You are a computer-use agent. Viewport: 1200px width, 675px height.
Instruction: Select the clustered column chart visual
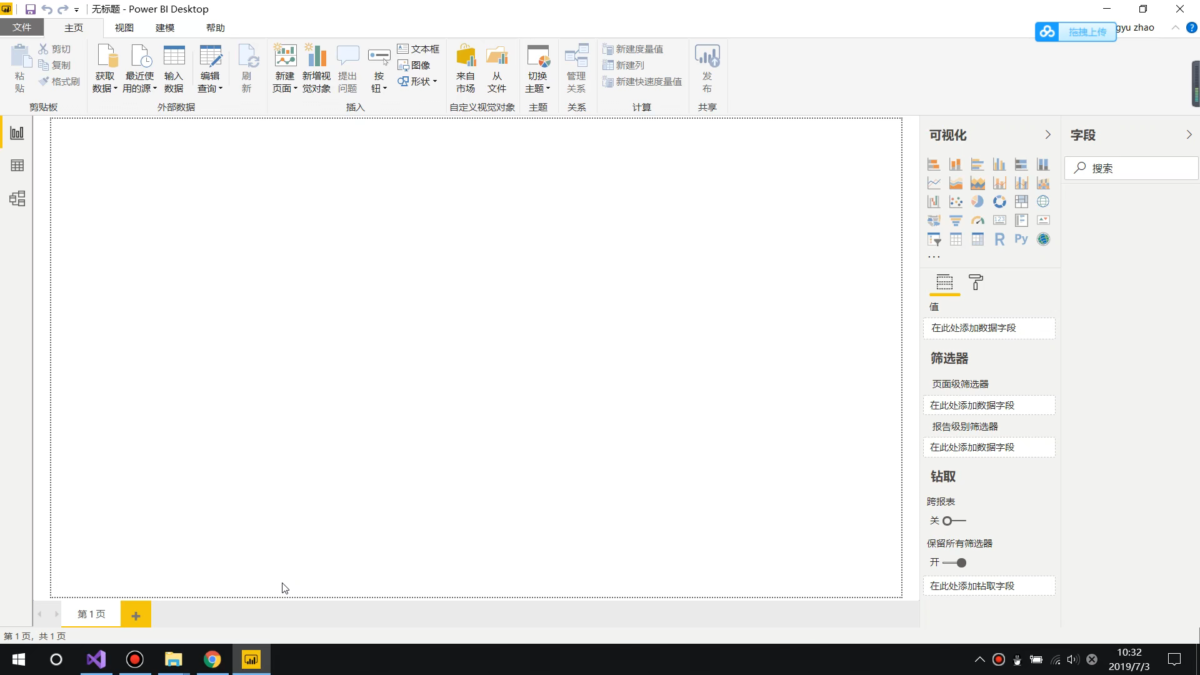pyautogui.click(x=999, y=164)
